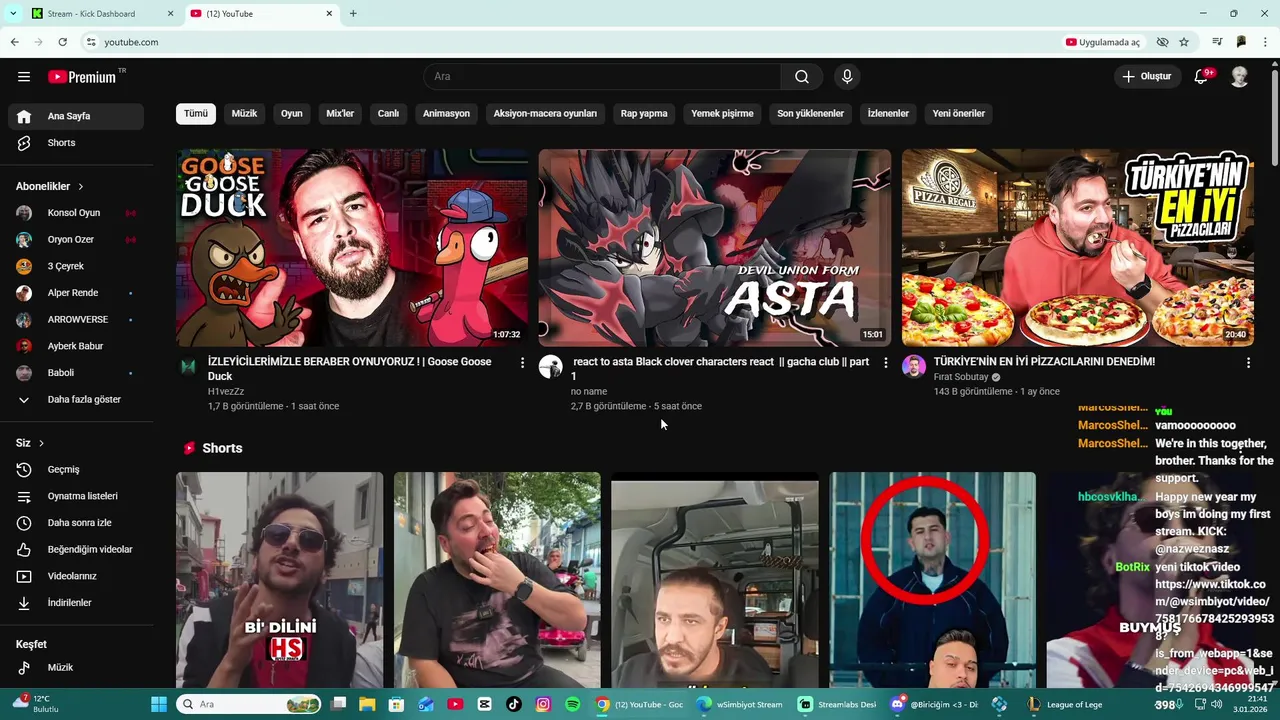Screen dimensions: 1280x720
Task: Open Goose Goose Duck video title
Action: pyautogui.click(x=350, y=369)
